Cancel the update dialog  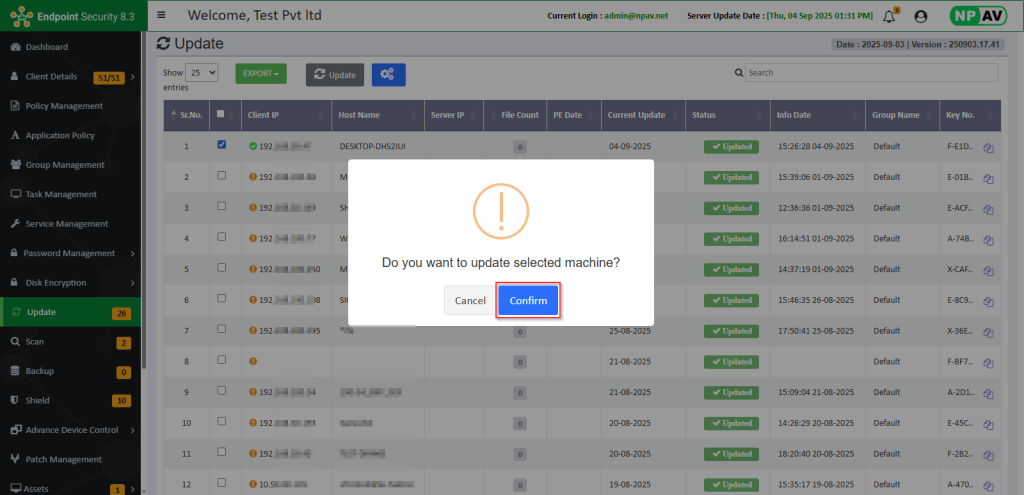[x=470, y=301]
